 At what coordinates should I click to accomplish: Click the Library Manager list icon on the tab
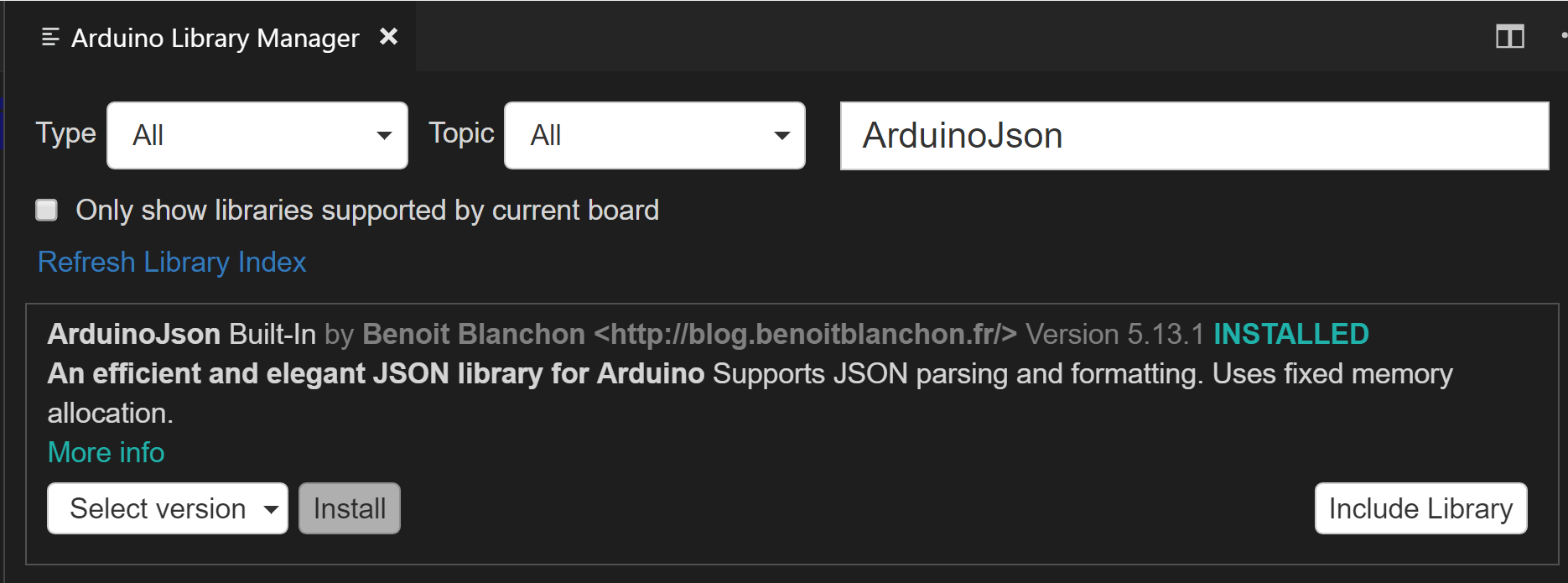50,35
